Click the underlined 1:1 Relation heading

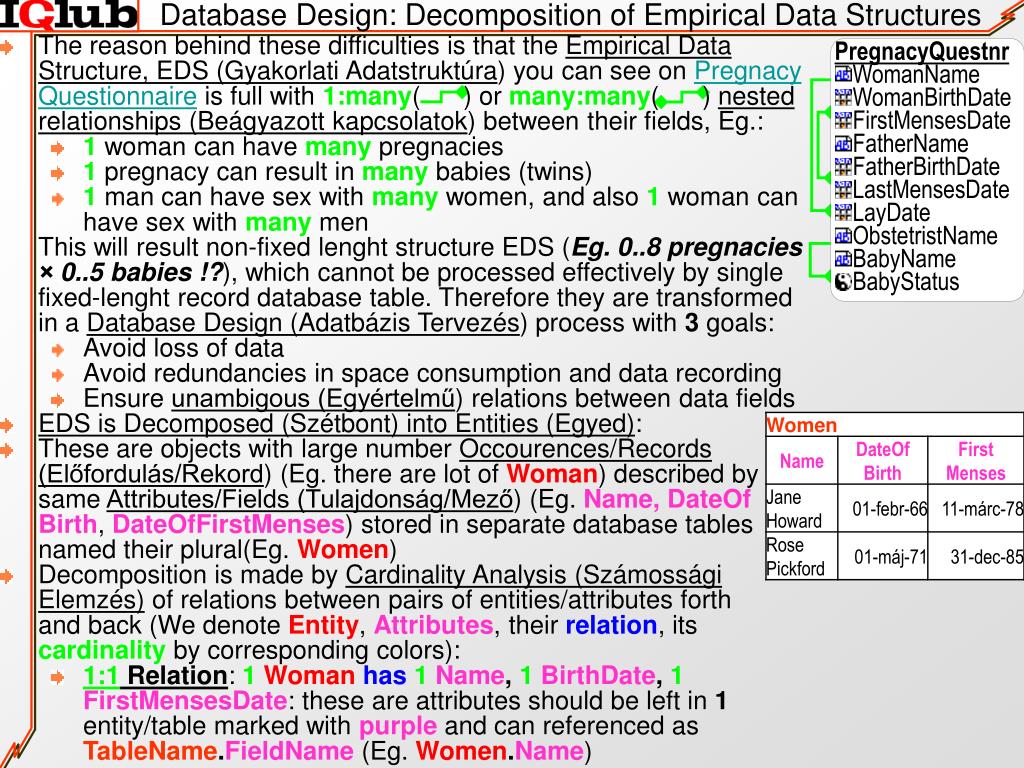[x=155, y=675]
